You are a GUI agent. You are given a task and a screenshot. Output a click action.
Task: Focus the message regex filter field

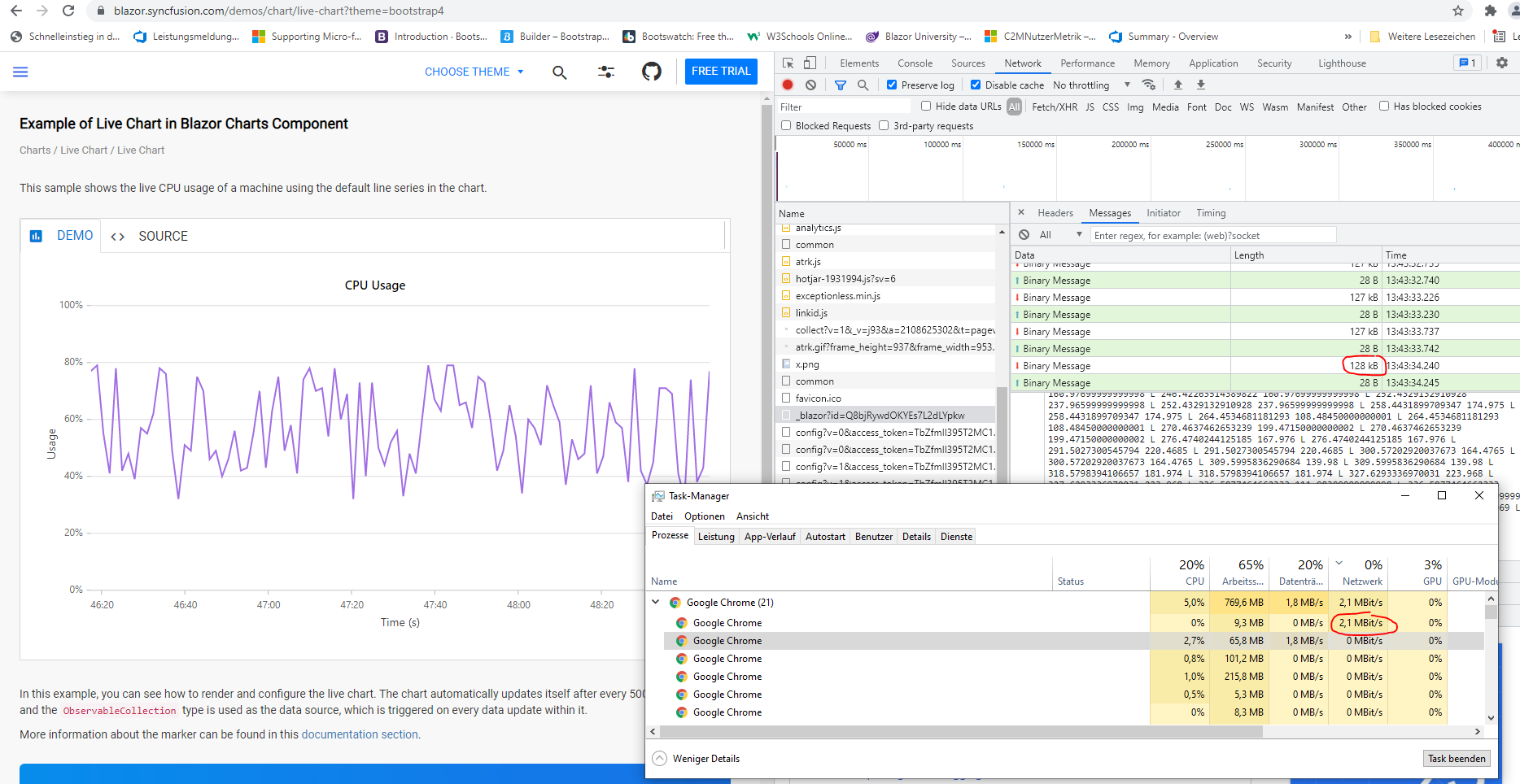point(1213,235)
